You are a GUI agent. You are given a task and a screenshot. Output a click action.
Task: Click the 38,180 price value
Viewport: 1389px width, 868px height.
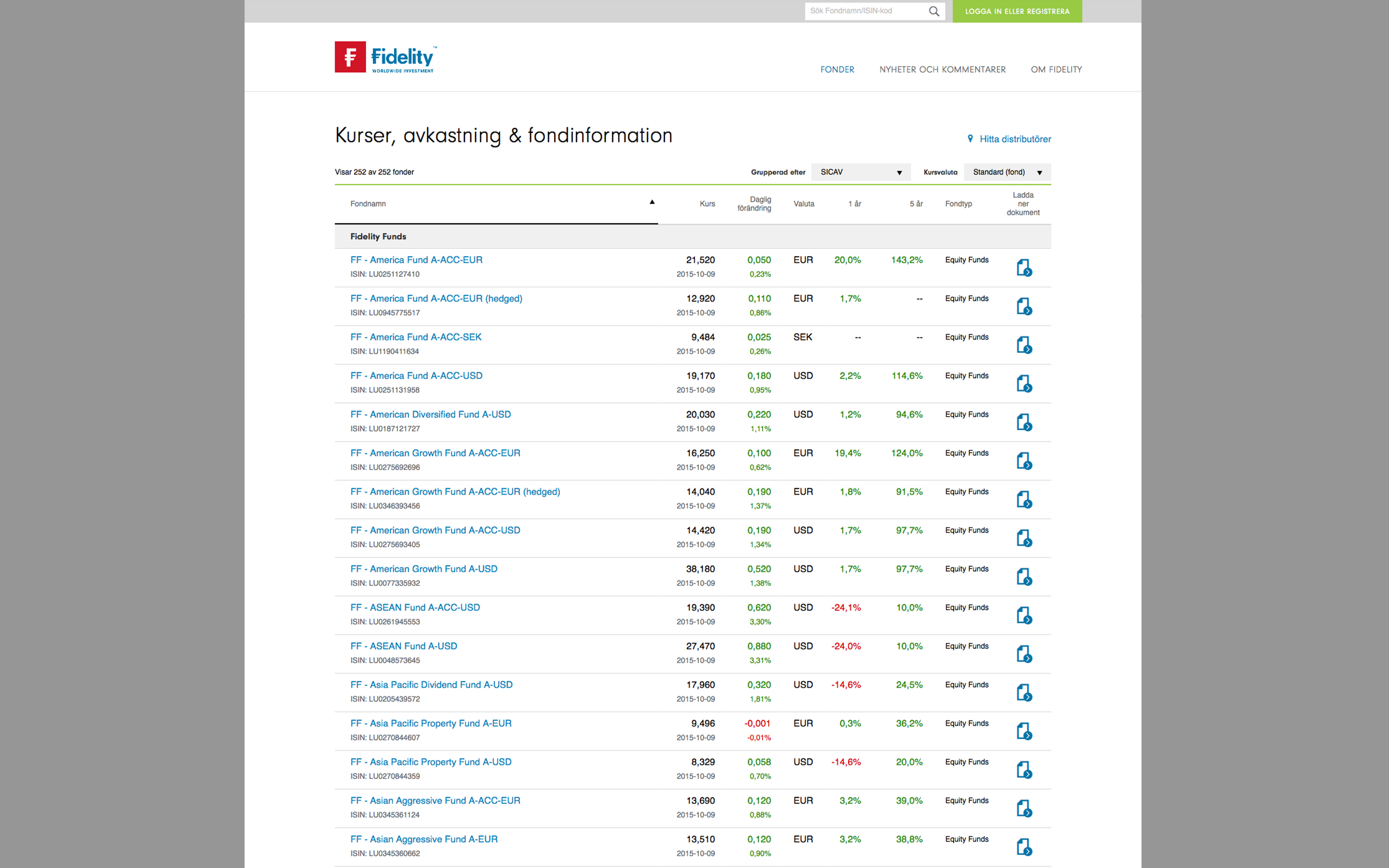coord(700,569)
